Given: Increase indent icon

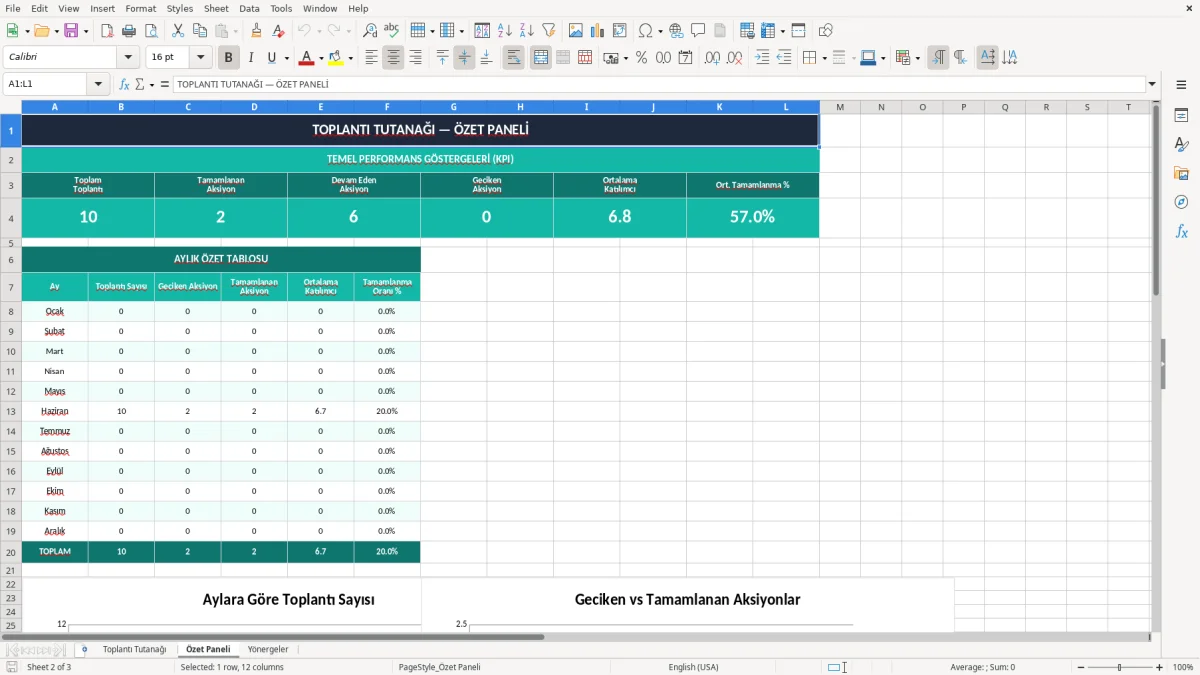Looking at the screenshot, I should click(x=762, y=58).
